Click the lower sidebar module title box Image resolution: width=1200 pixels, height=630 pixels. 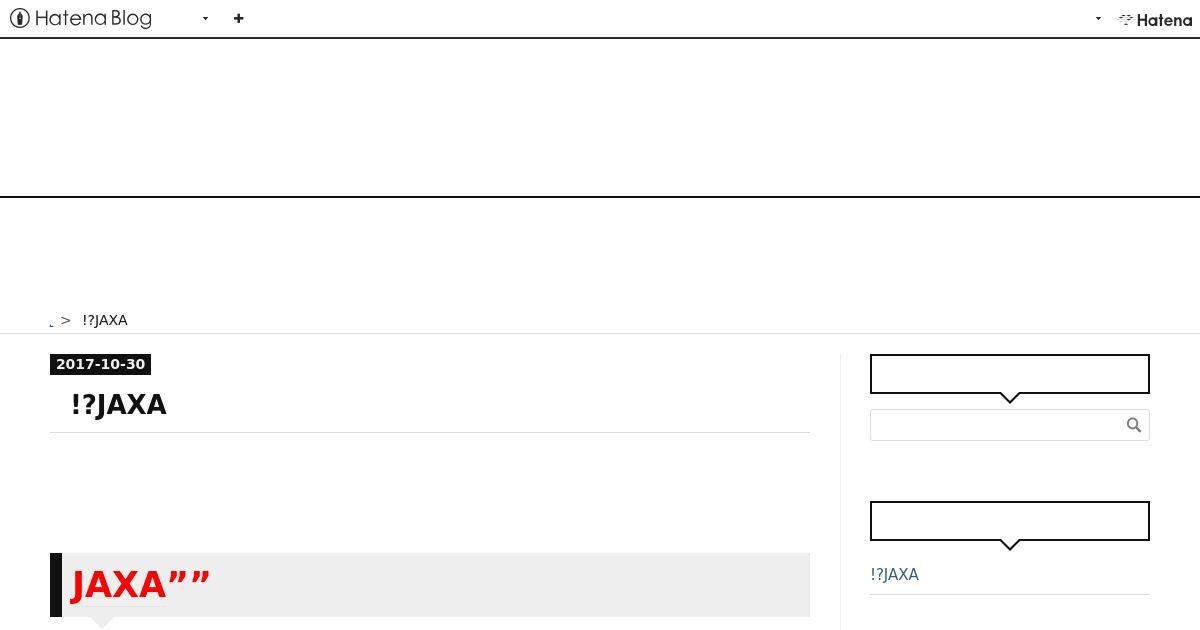tap(1009, 521)
